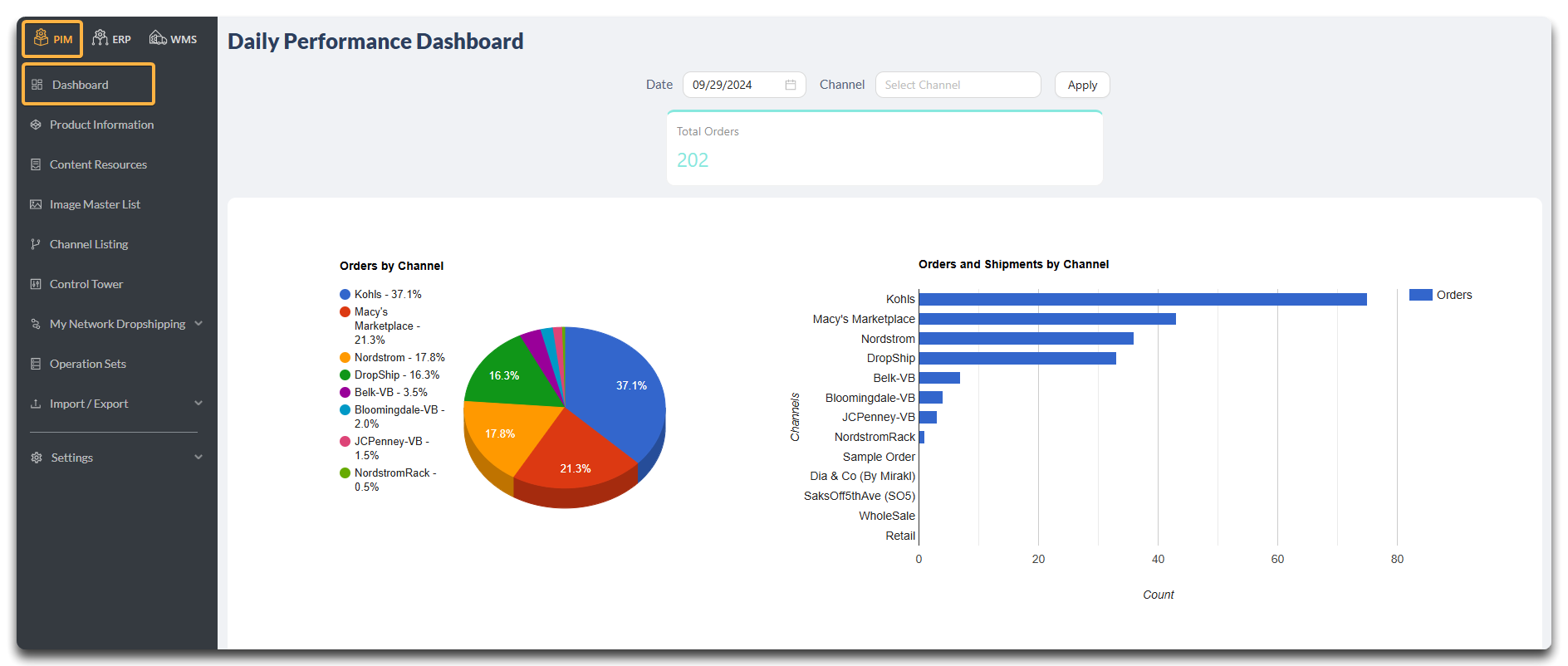This screenshot has height=666, width=1568.
Task: Click the Total Orders value 202
Action: point(693,160)
